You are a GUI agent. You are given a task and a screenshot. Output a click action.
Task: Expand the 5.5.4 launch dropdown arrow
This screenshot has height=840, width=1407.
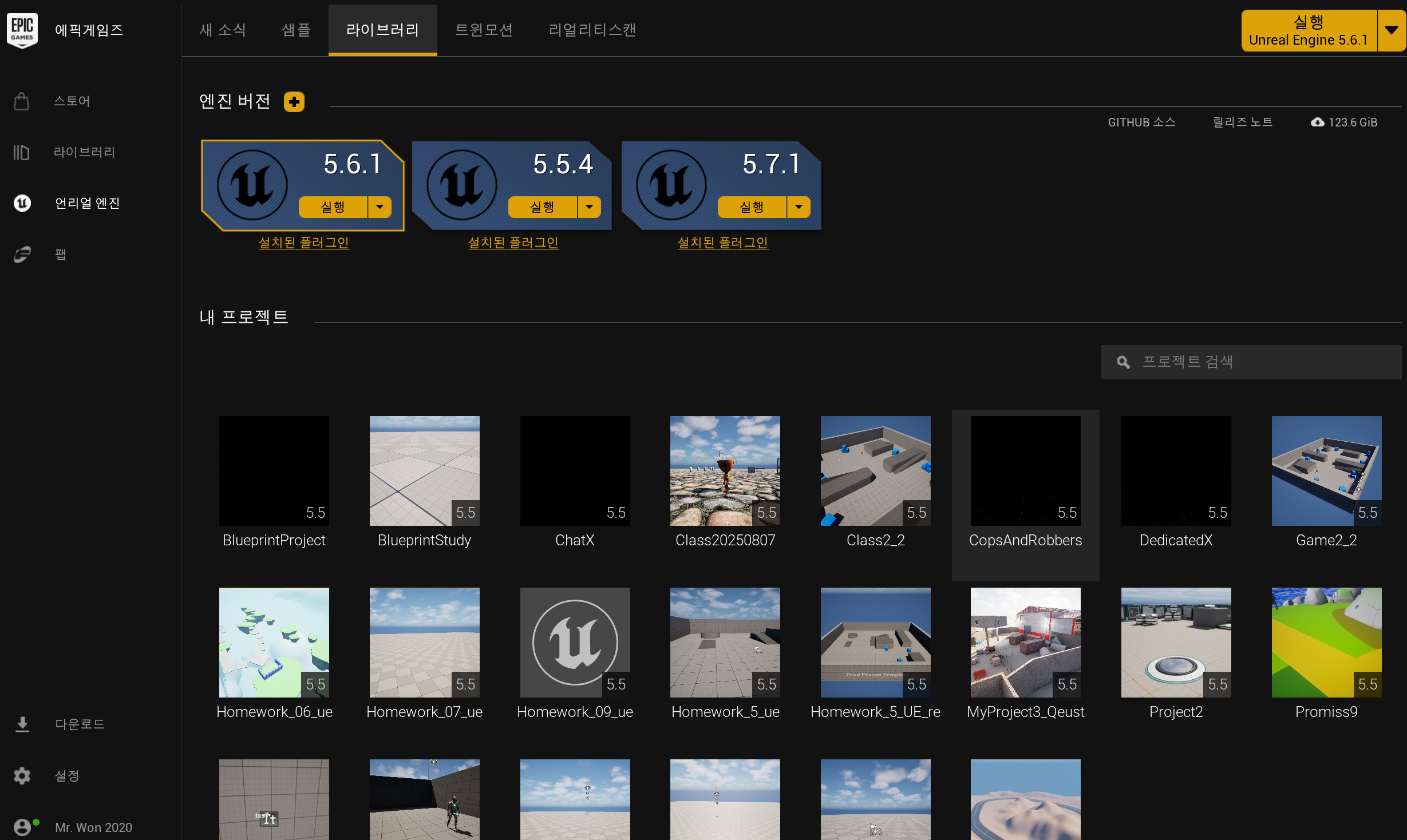point(589,207)
